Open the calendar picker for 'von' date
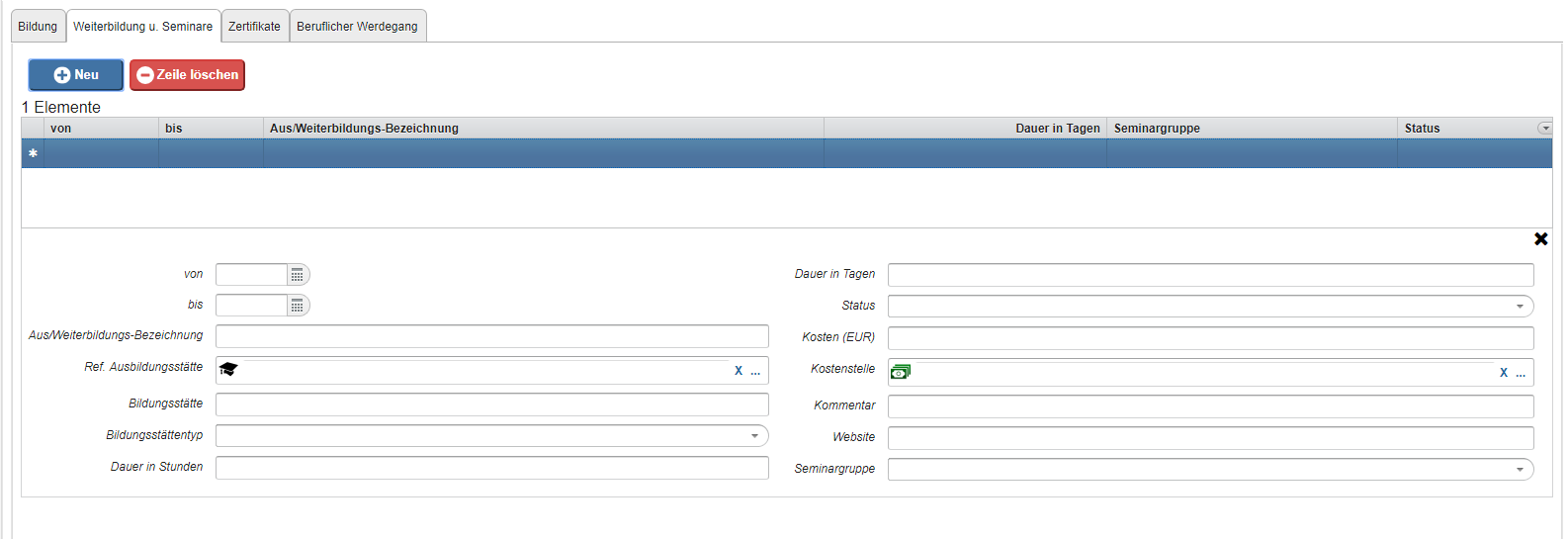 tap(297, 275)
